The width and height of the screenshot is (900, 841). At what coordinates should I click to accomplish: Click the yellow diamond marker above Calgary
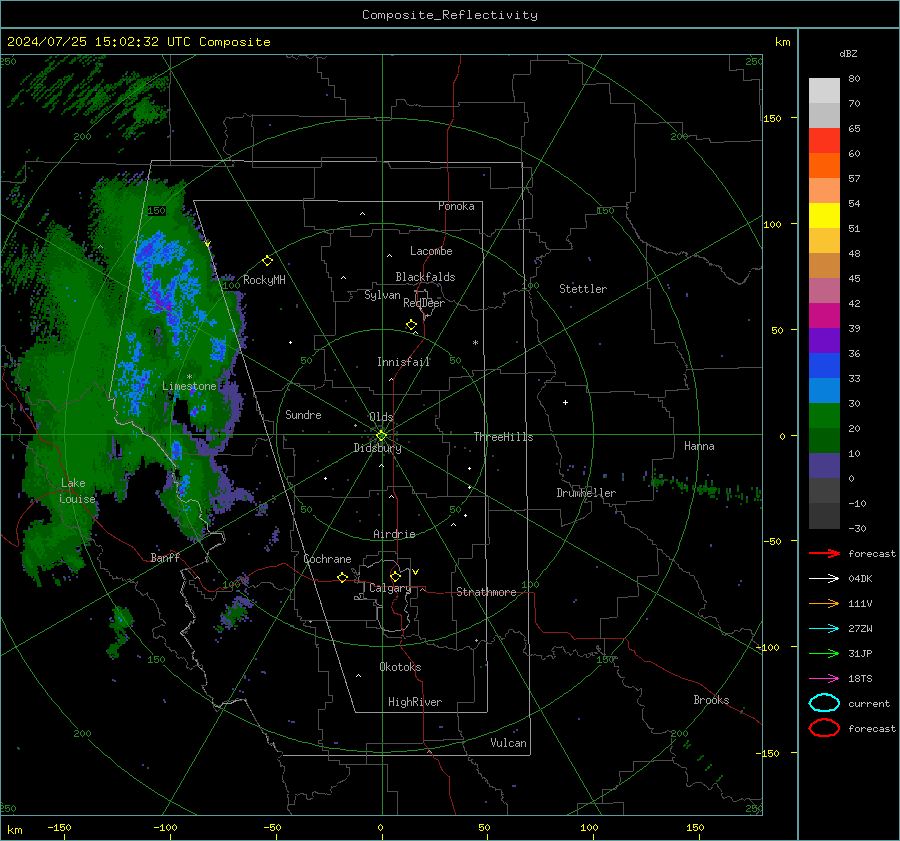pos(395,576)
